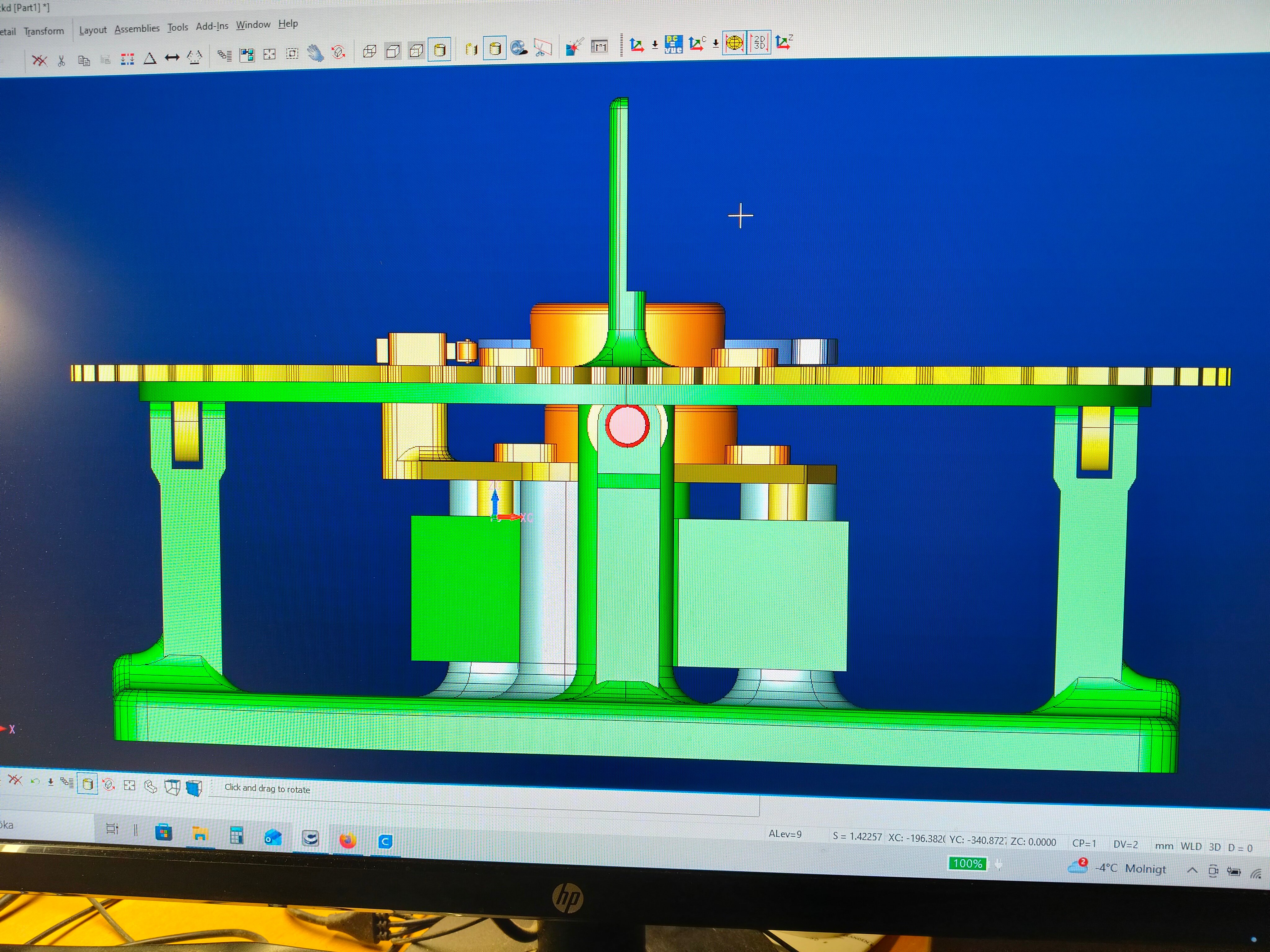The image size is (1270, 952).
Task: Click bottom toolbar tree list icon
Action: [x=67, y=782]
